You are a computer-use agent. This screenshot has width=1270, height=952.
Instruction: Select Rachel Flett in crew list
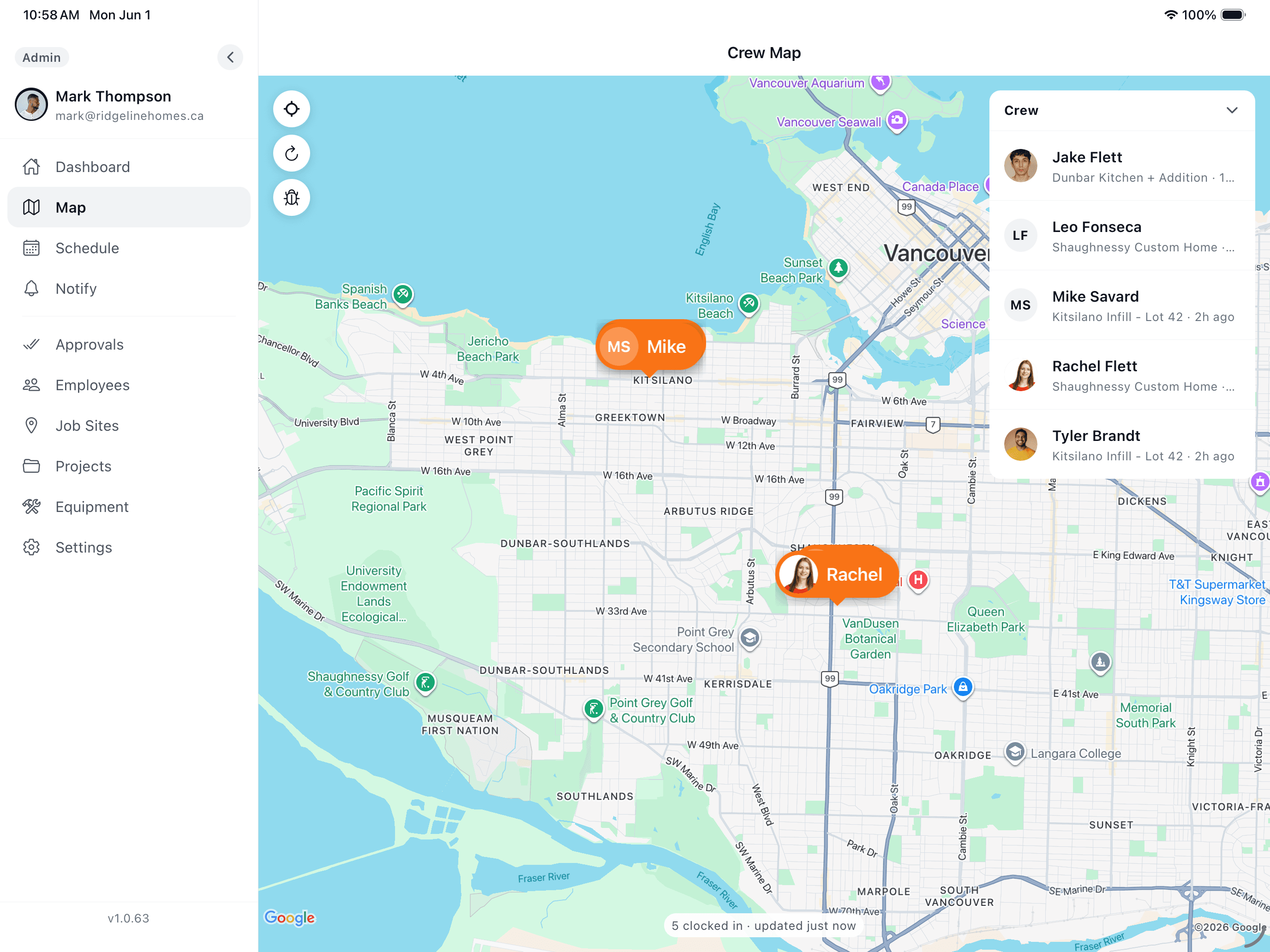coord(1122,375)
